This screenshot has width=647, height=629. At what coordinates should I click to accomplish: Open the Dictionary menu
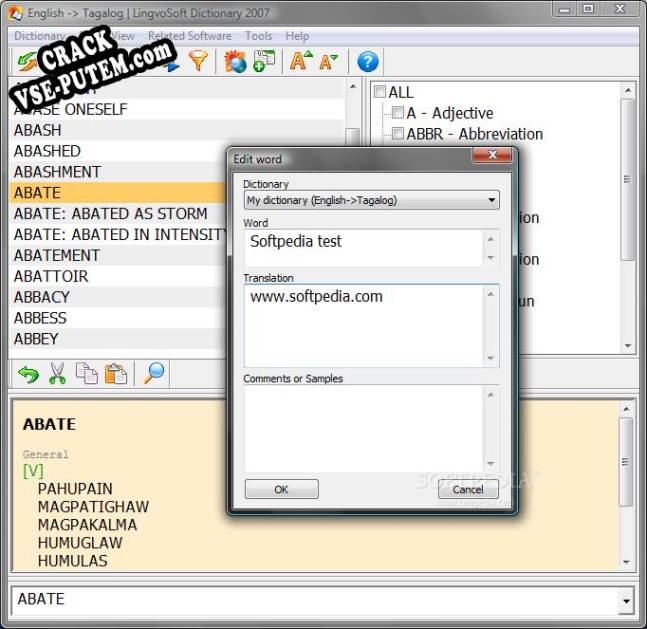pos(40,36)
